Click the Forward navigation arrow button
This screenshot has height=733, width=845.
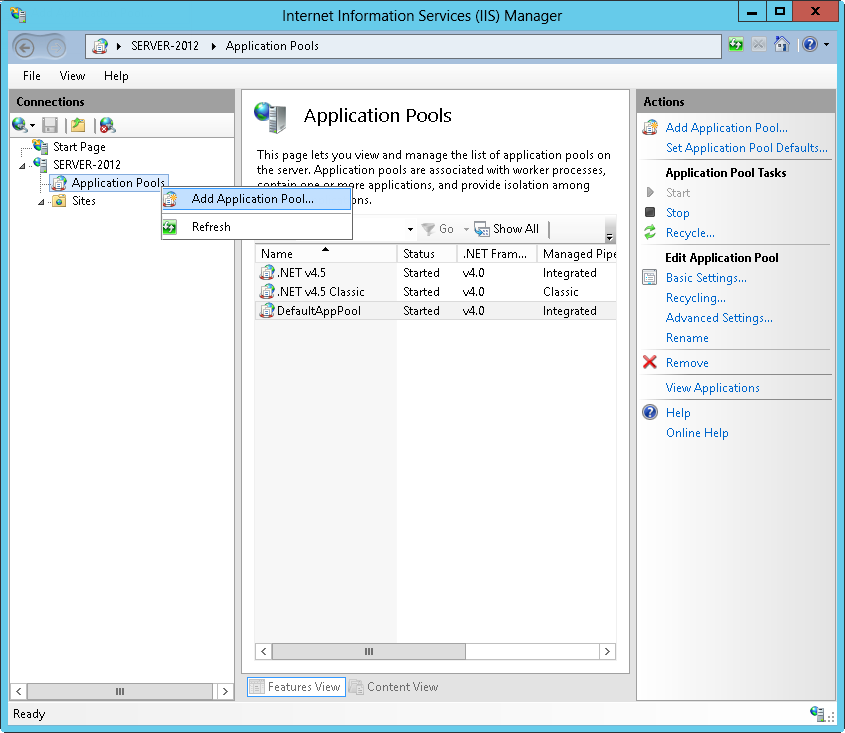click(56, 47)
